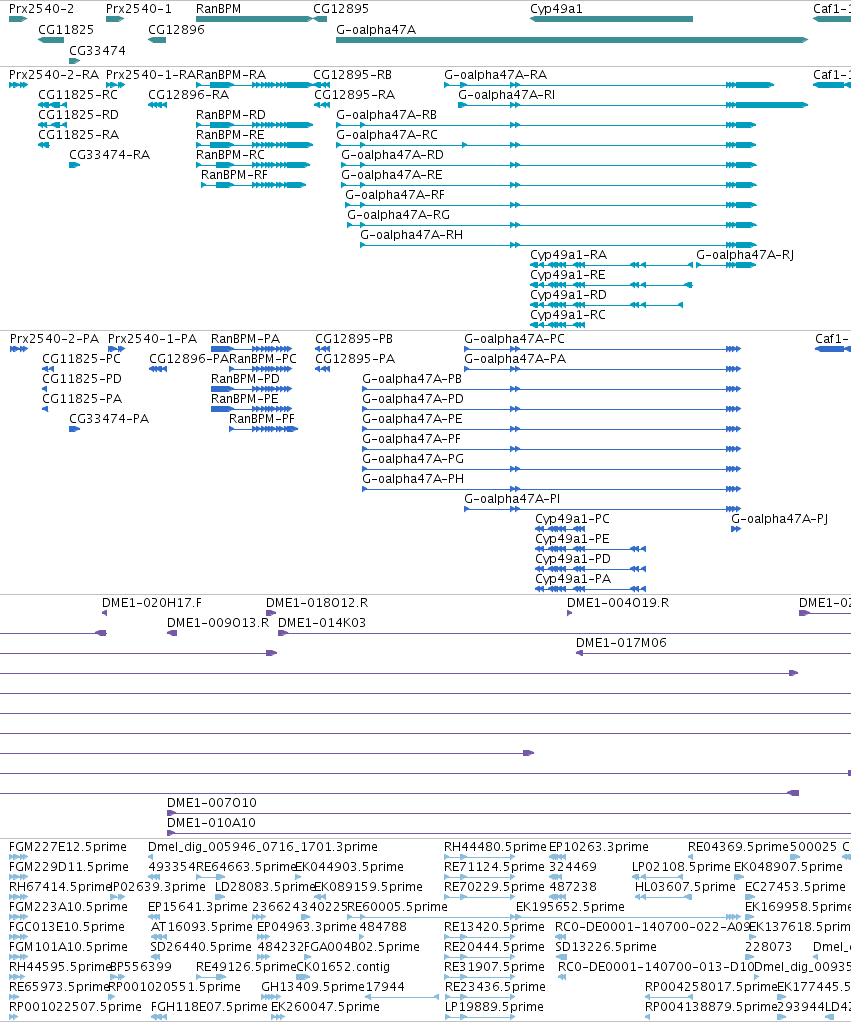Click protein CG33474-PA label
This screenshot has width=851, height=1022.
109,419
